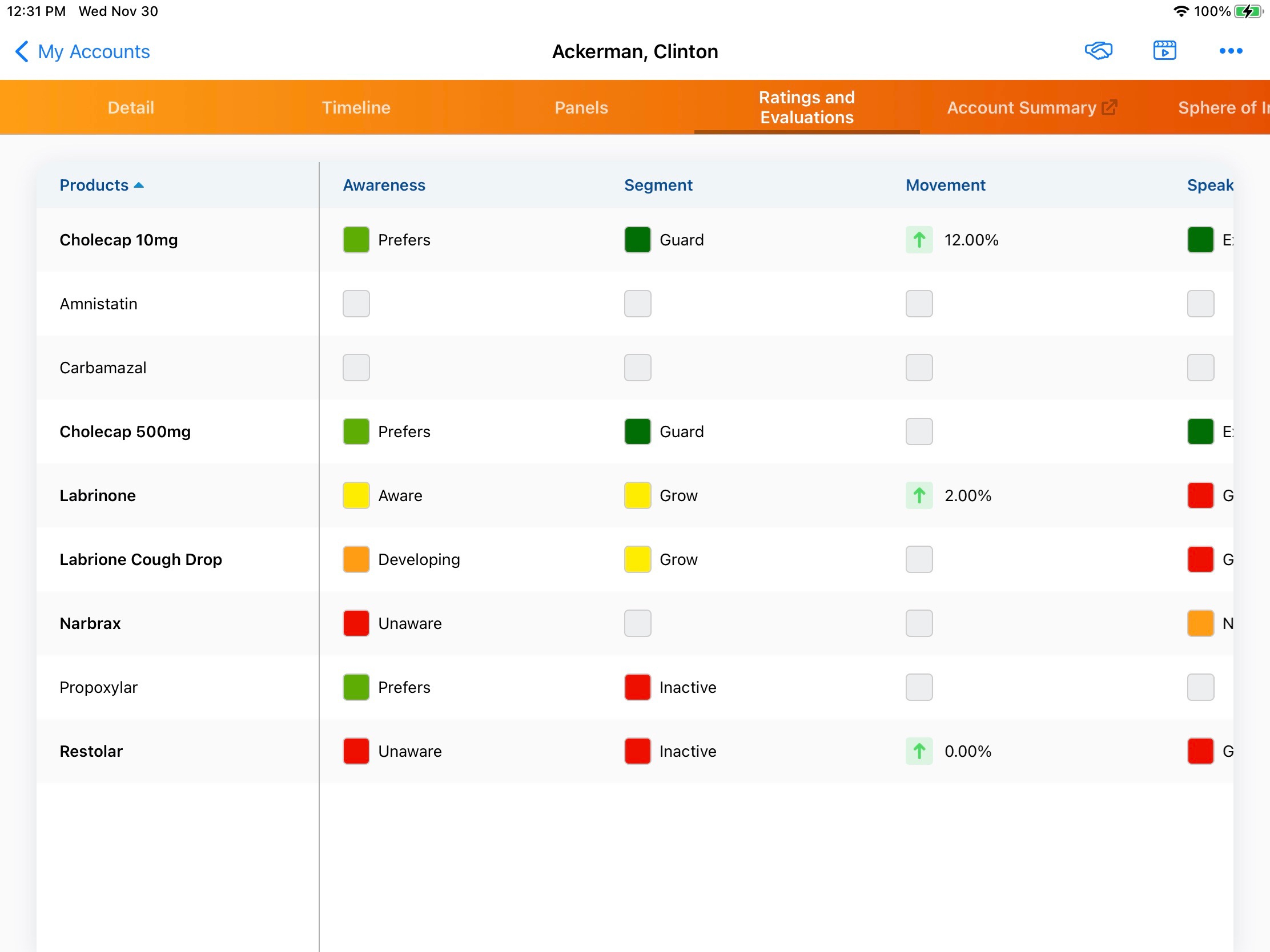Image resolution: width=1270 pixels, height=952 pixels.
Task: Tap the up arrow in Restolar movement cell
Action: tap(919, 751)
